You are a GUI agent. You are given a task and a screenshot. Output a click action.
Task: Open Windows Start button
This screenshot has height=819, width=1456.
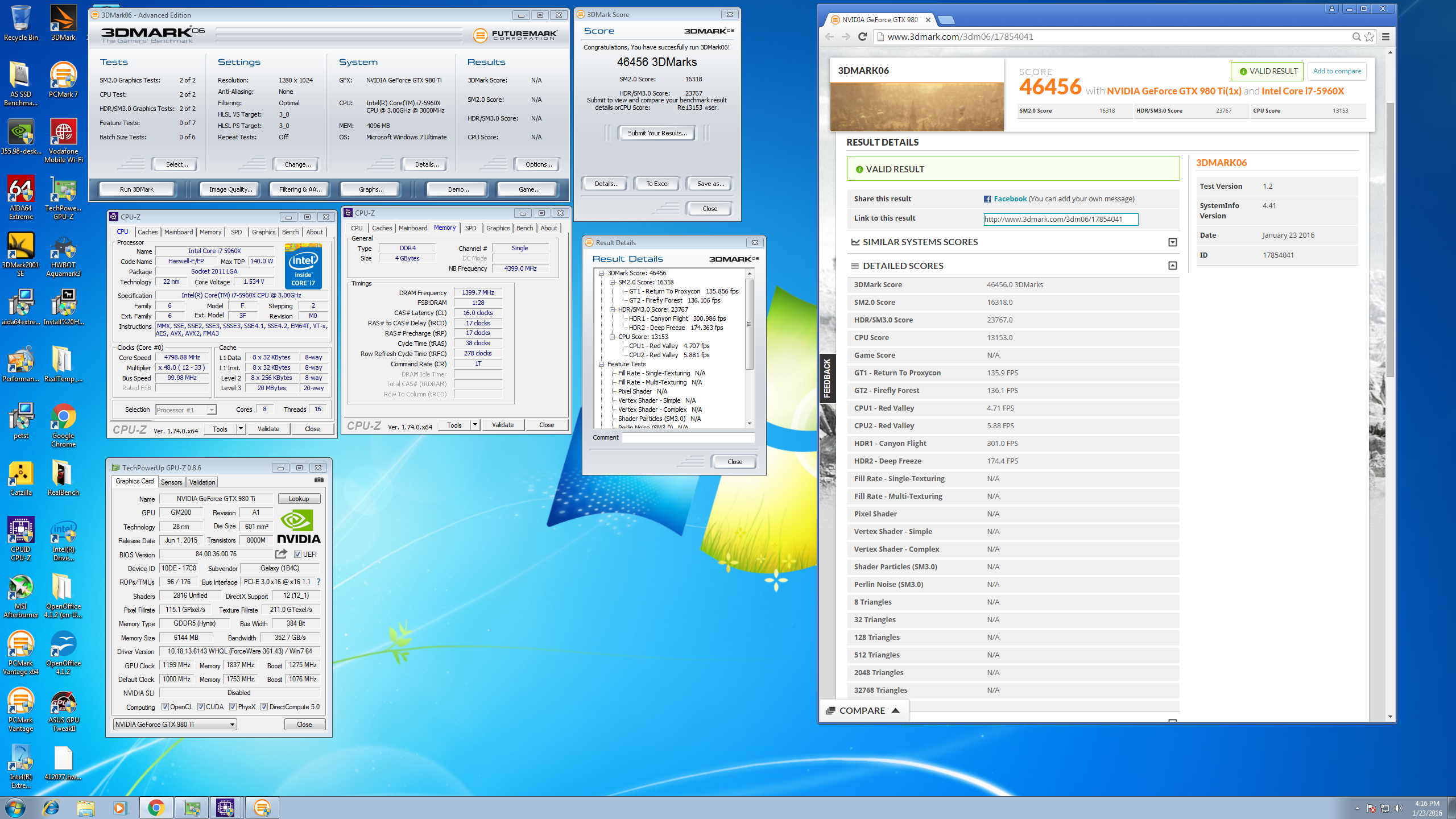point(15,808)
